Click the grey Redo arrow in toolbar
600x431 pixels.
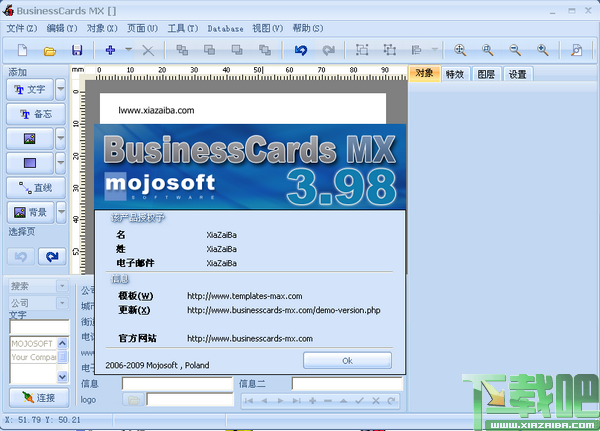click(328, 50)
